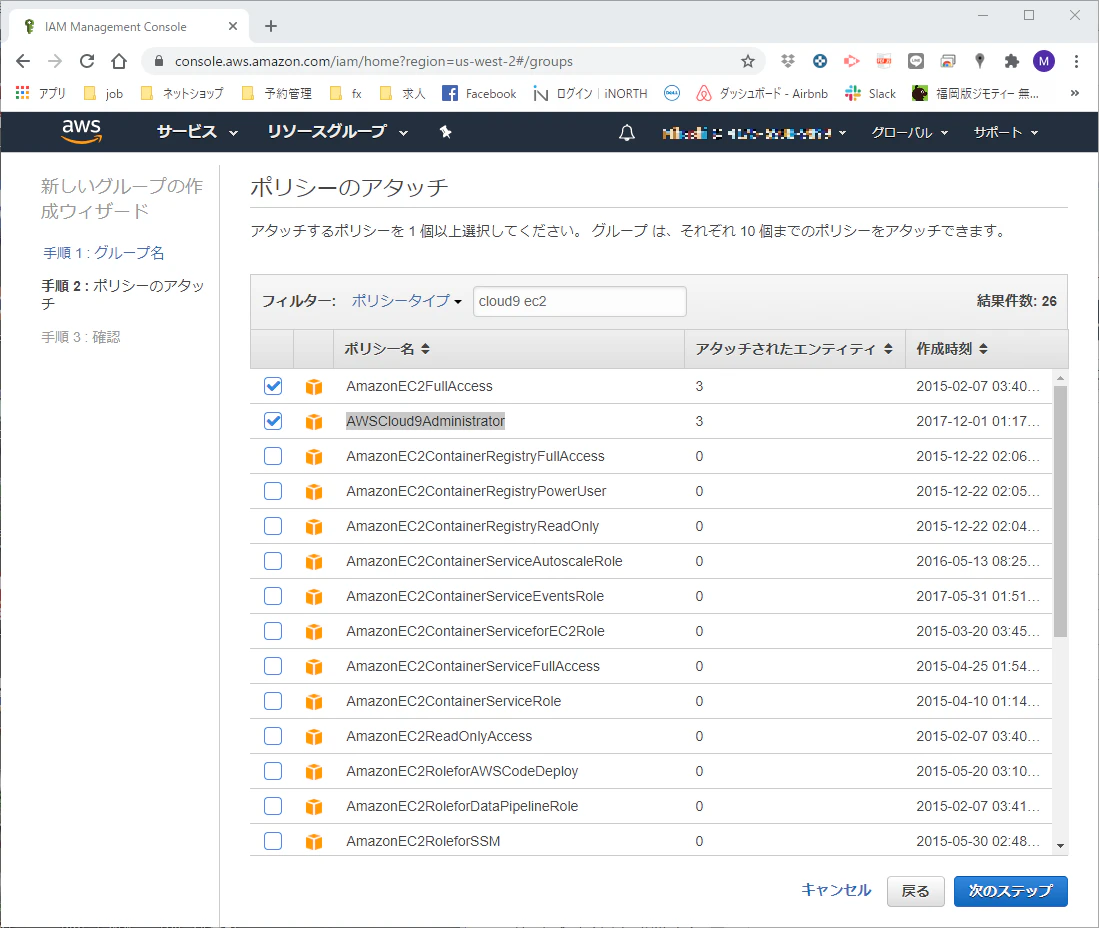This screenshot has width=1099, height=928.
Task: Open the ポリシータイプ filter dropdown
Action: [407, 301]
